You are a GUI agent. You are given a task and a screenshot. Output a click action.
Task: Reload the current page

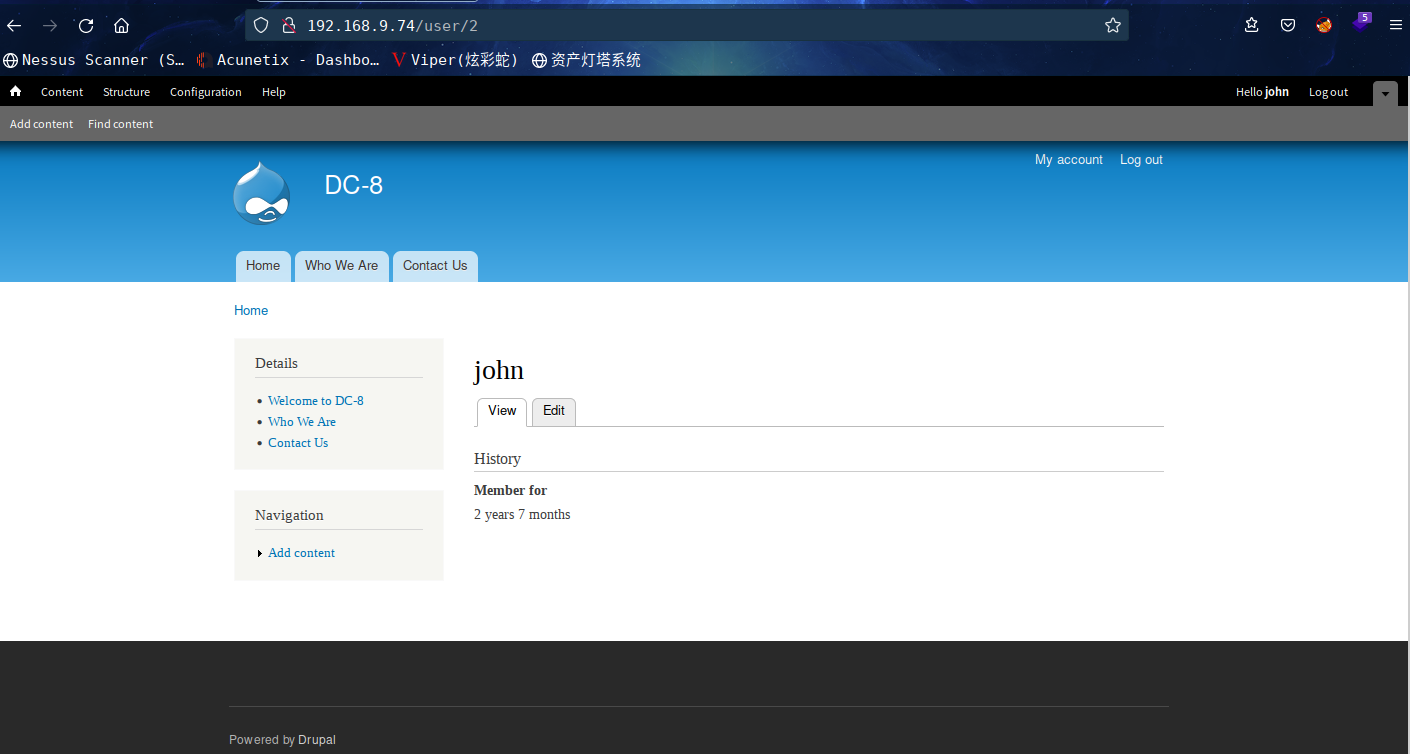point(86,26)
